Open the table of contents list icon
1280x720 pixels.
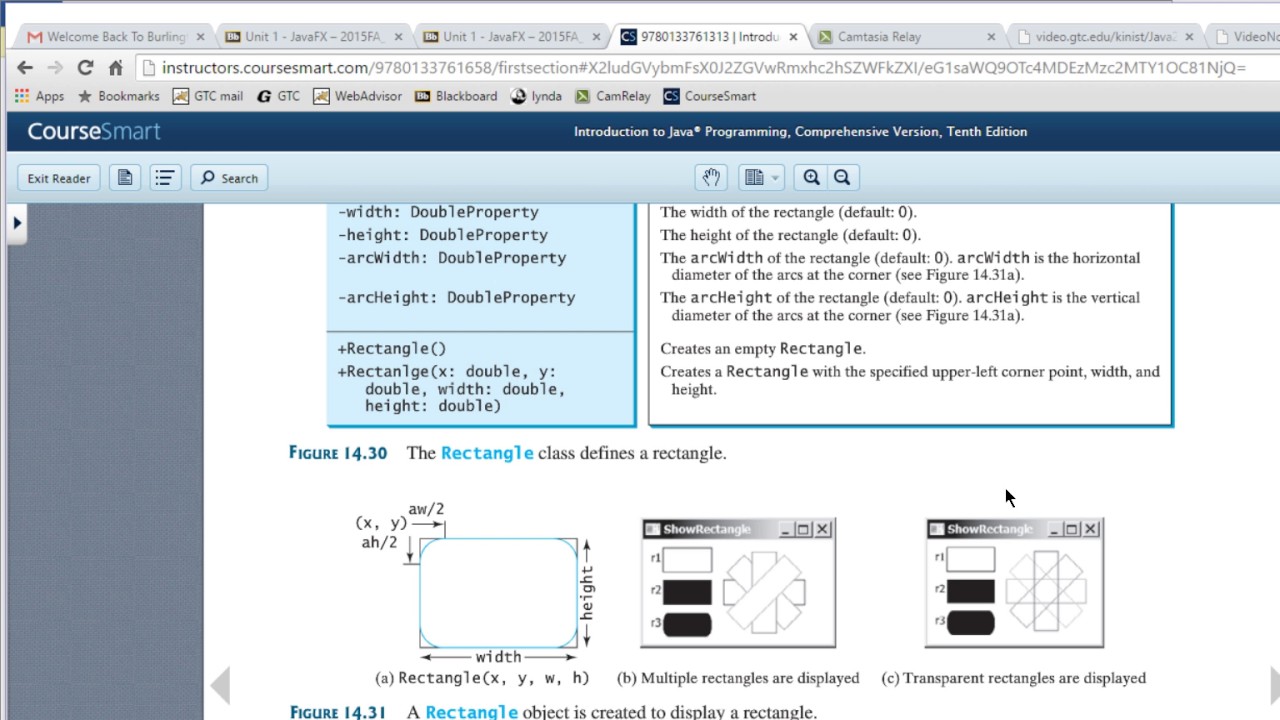pos(165,178)
